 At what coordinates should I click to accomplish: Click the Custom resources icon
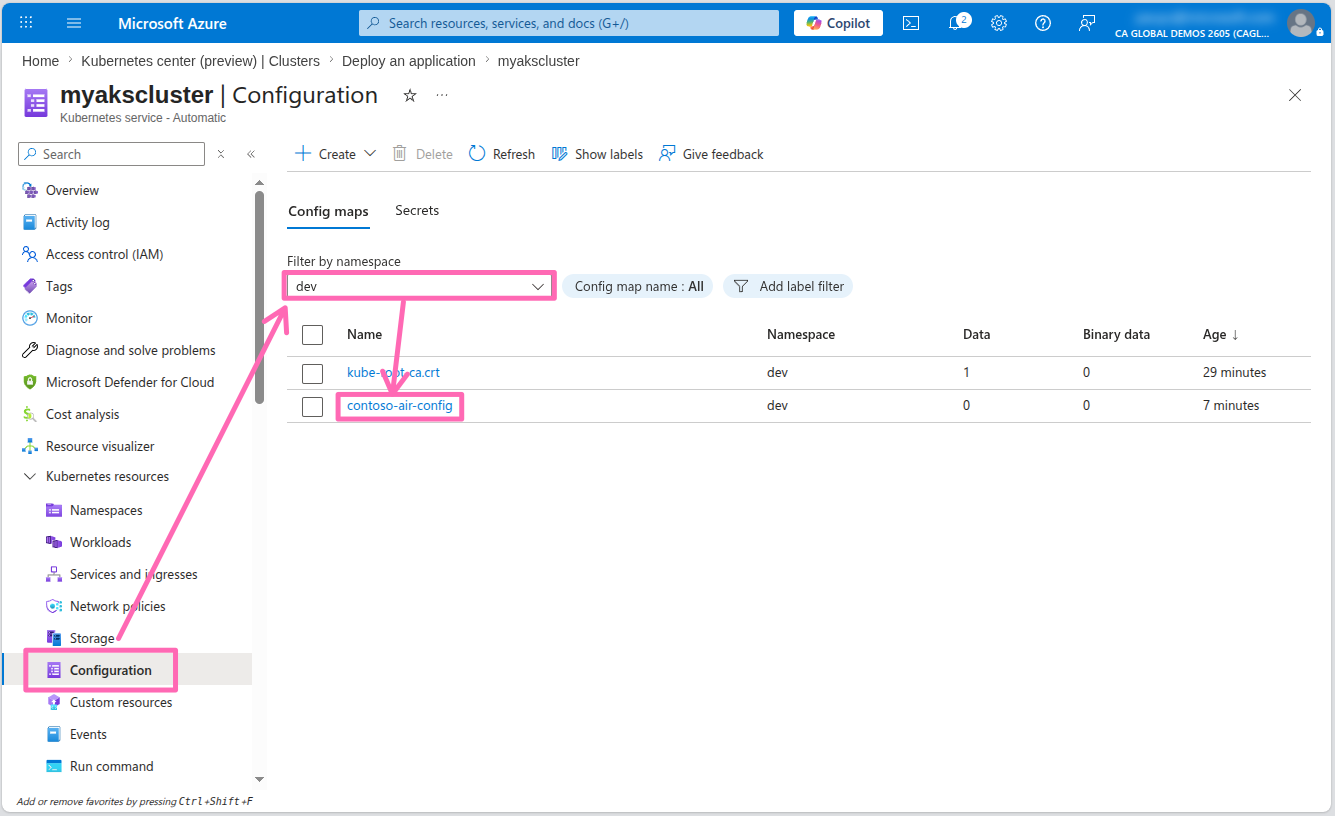pyautogui.click(x=54, y=702)
